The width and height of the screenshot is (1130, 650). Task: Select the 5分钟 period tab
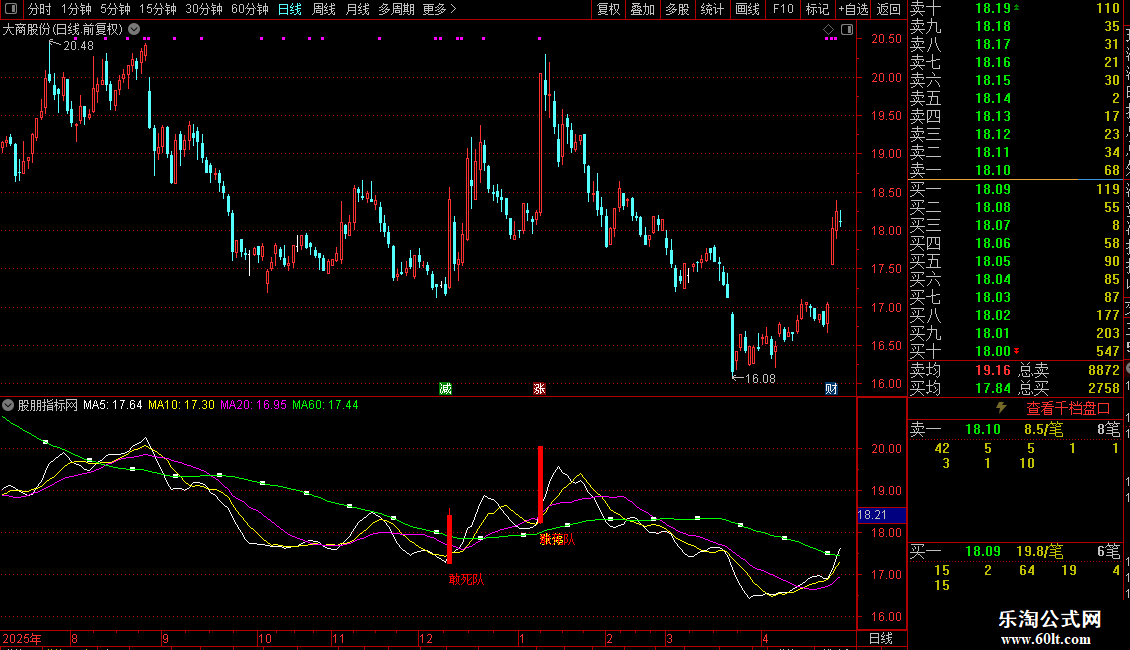pos(115,9)
